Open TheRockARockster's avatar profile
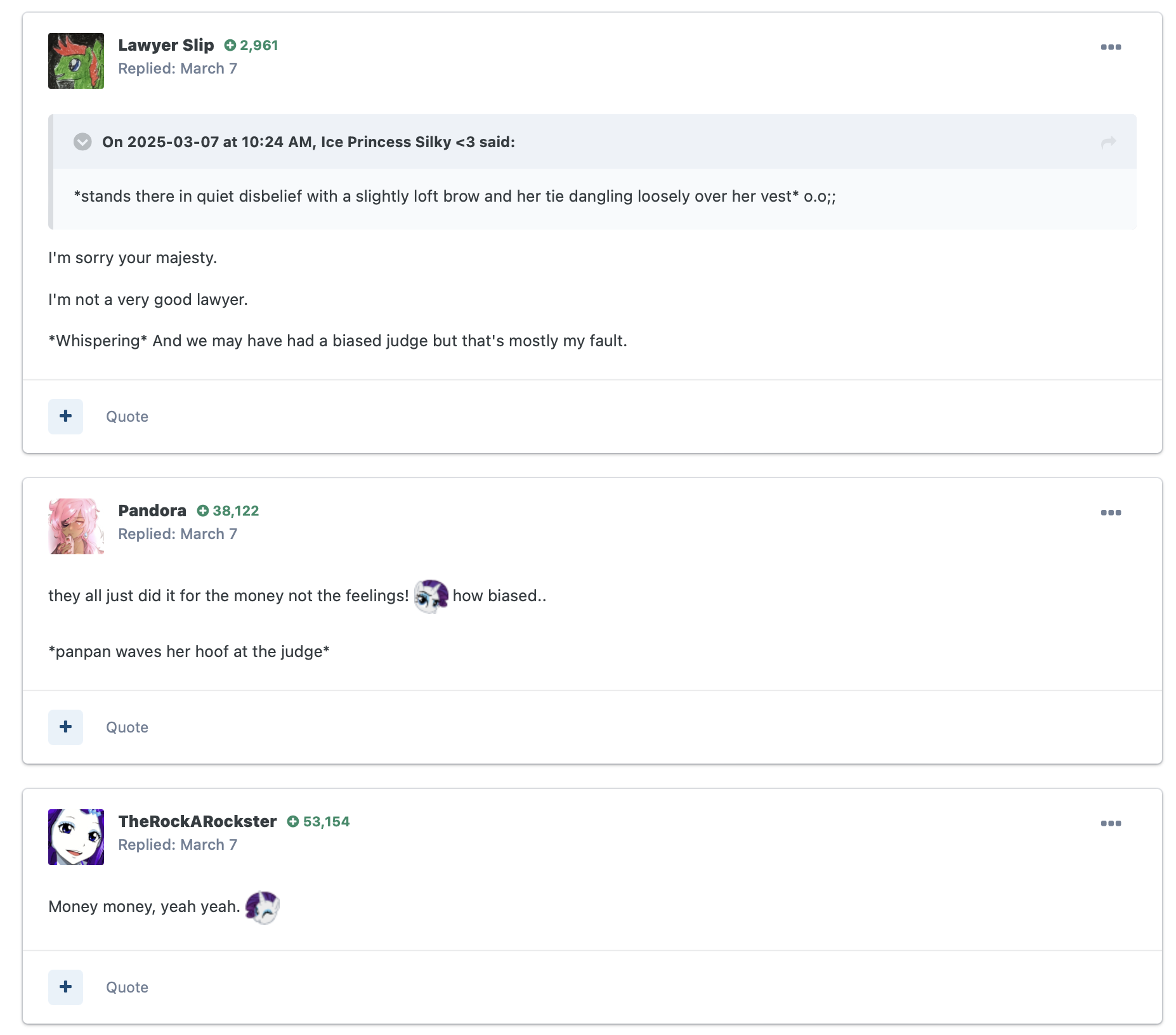Screen dimensions: 1176x1035 click(76, 837)
